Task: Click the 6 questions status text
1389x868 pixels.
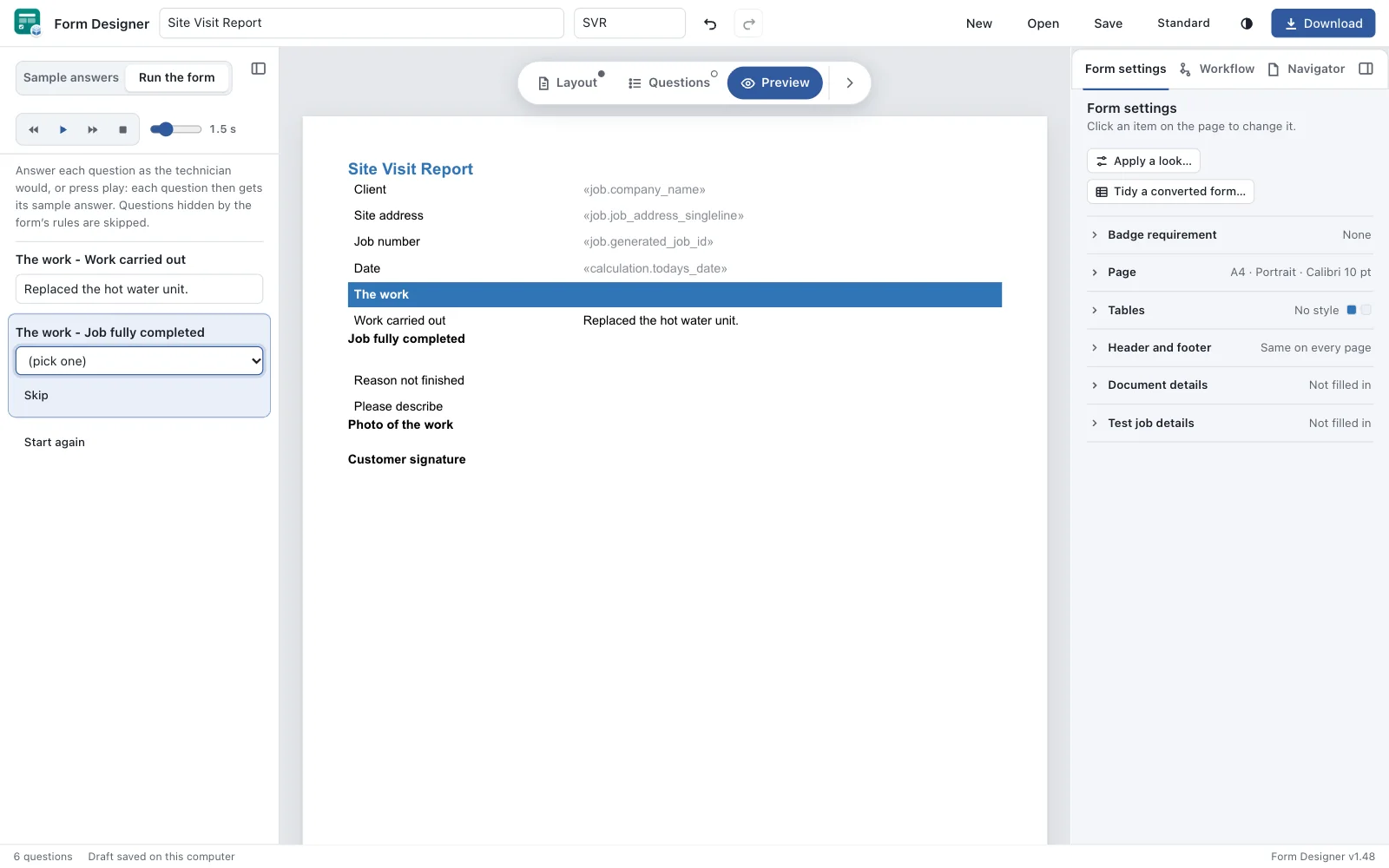Action: point(43,857)
